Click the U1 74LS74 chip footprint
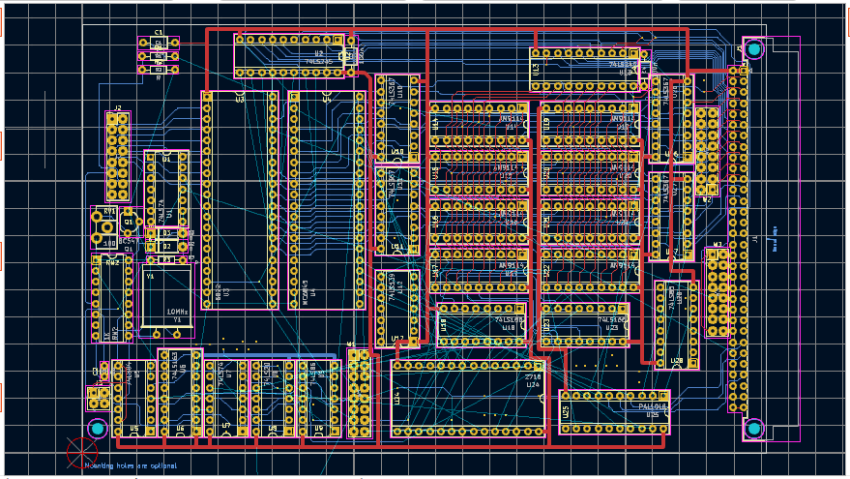Viewport: 850px width, 479px height. pos(165,190)
